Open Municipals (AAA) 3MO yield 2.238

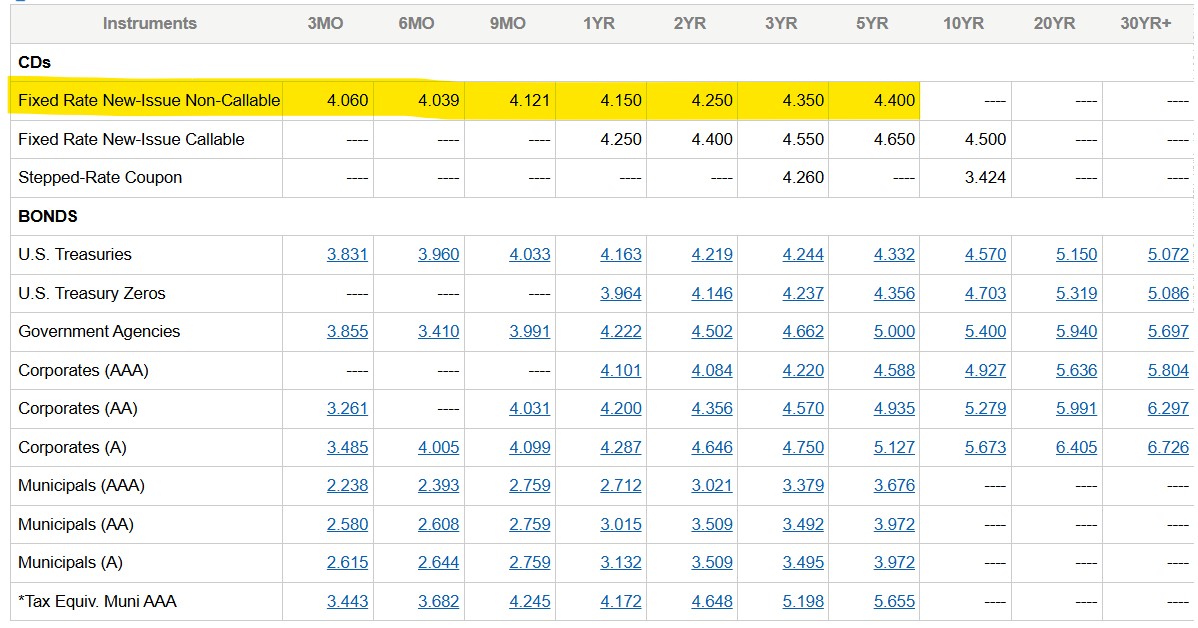point(347,486)
